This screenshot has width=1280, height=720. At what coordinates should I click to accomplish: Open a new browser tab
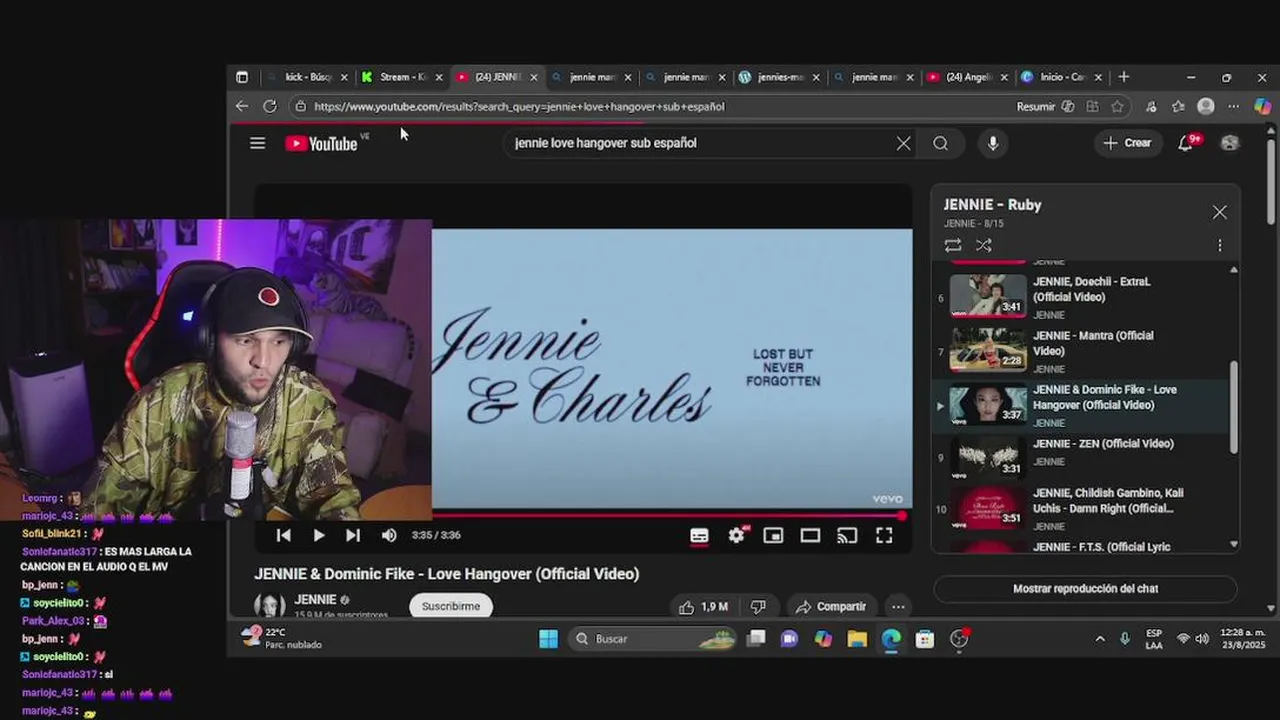point(1124,77)
